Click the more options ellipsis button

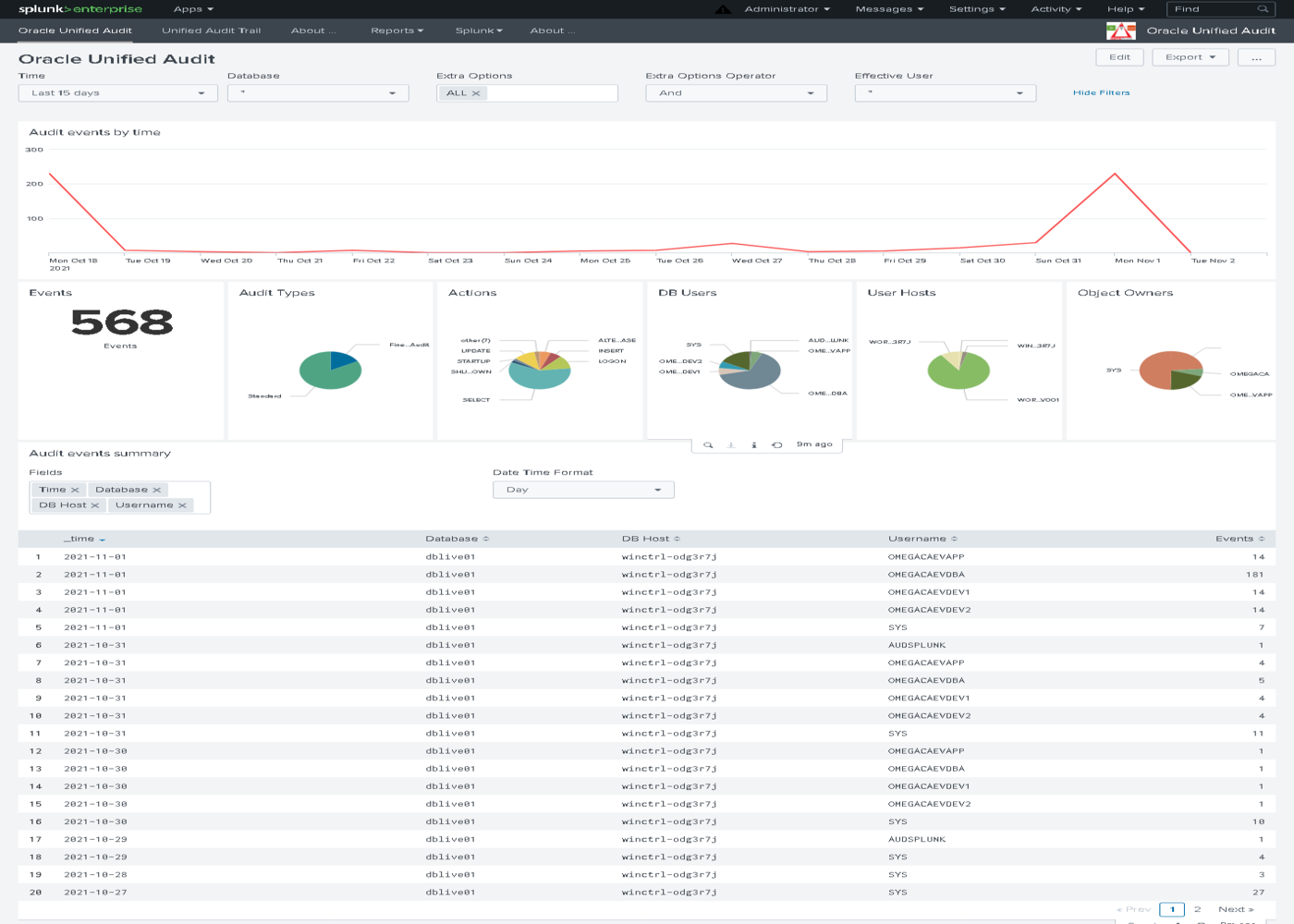(1256, 57)
